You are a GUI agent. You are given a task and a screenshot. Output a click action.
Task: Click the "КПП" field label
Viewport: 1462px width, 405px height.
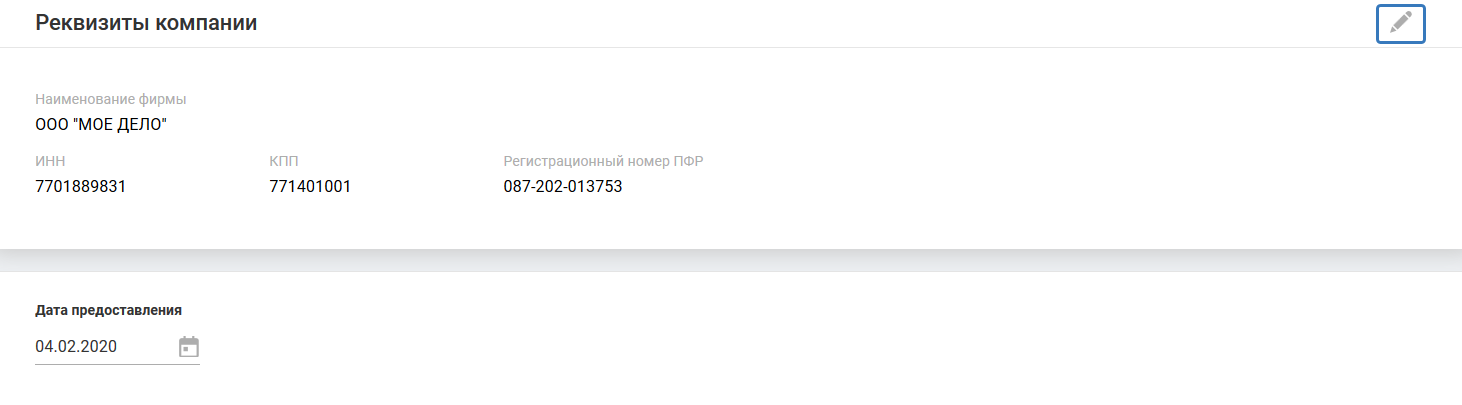pos(284,161)
